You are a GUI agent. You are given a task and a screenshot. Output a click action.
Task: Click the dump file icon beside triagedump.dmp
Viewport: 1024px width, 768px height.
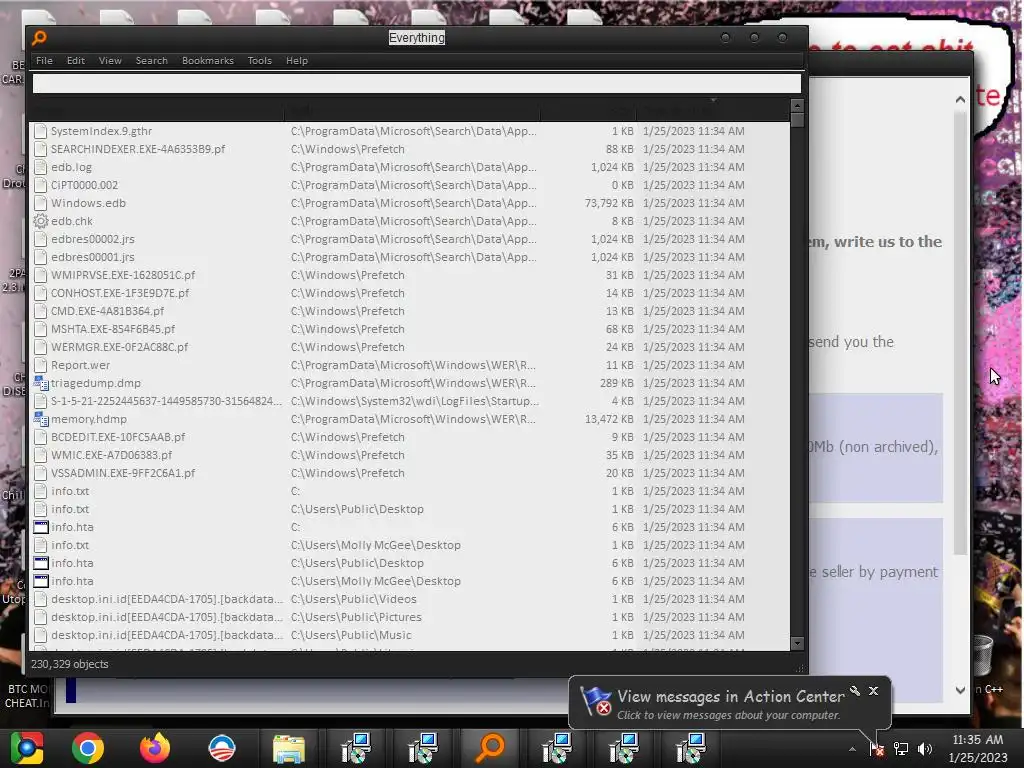(x=40, y=383)
